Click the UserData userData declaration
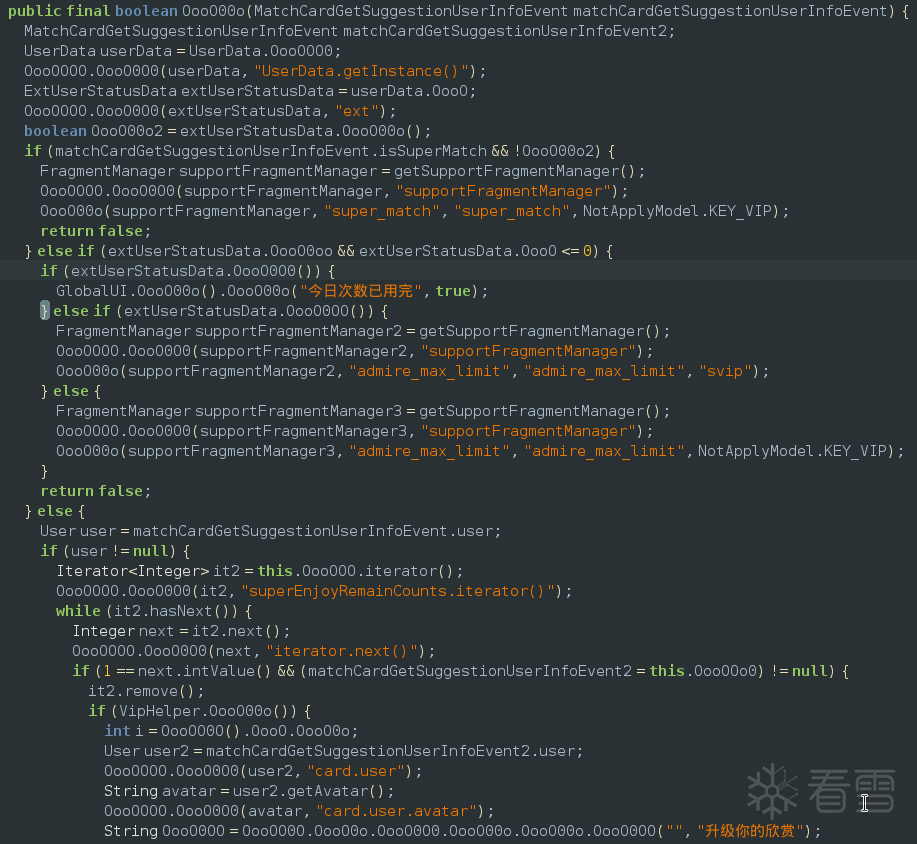 tap(98, 51)
